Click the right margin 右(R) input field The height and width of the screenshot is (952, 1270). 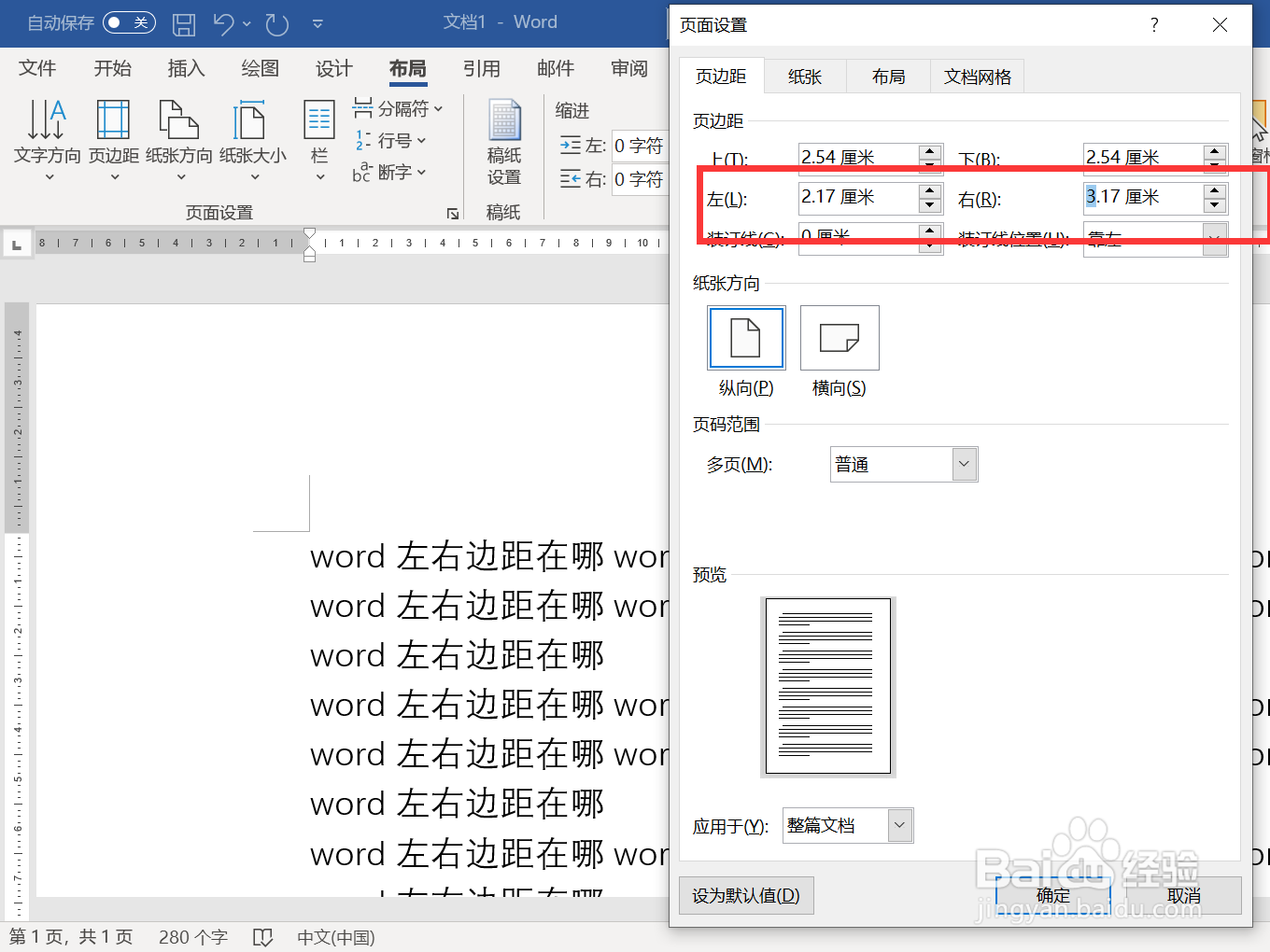click(x=1142, y=197)
